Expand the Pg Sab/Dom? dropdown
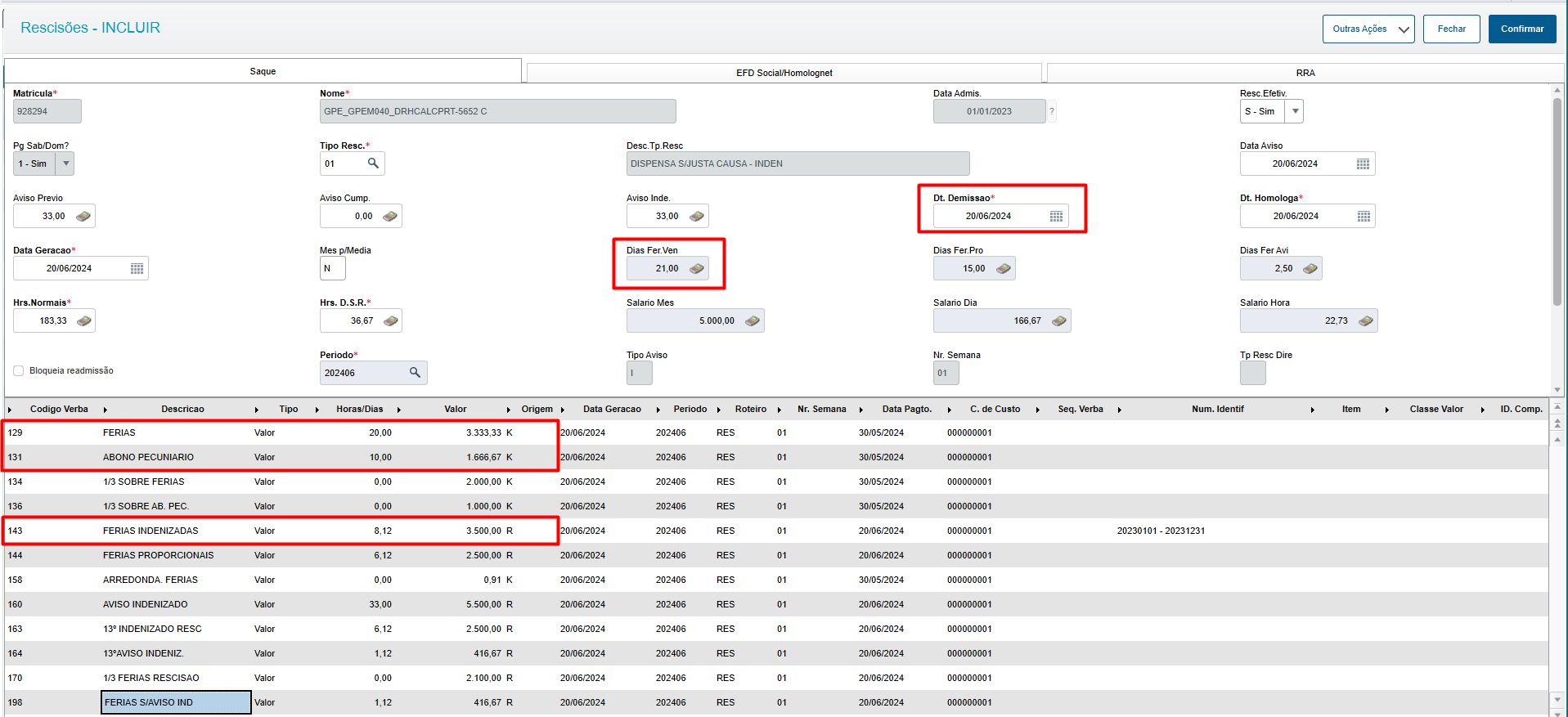The height and width of the screenshot is (717, 1568). pyautogui.click(x=65, y=164)
